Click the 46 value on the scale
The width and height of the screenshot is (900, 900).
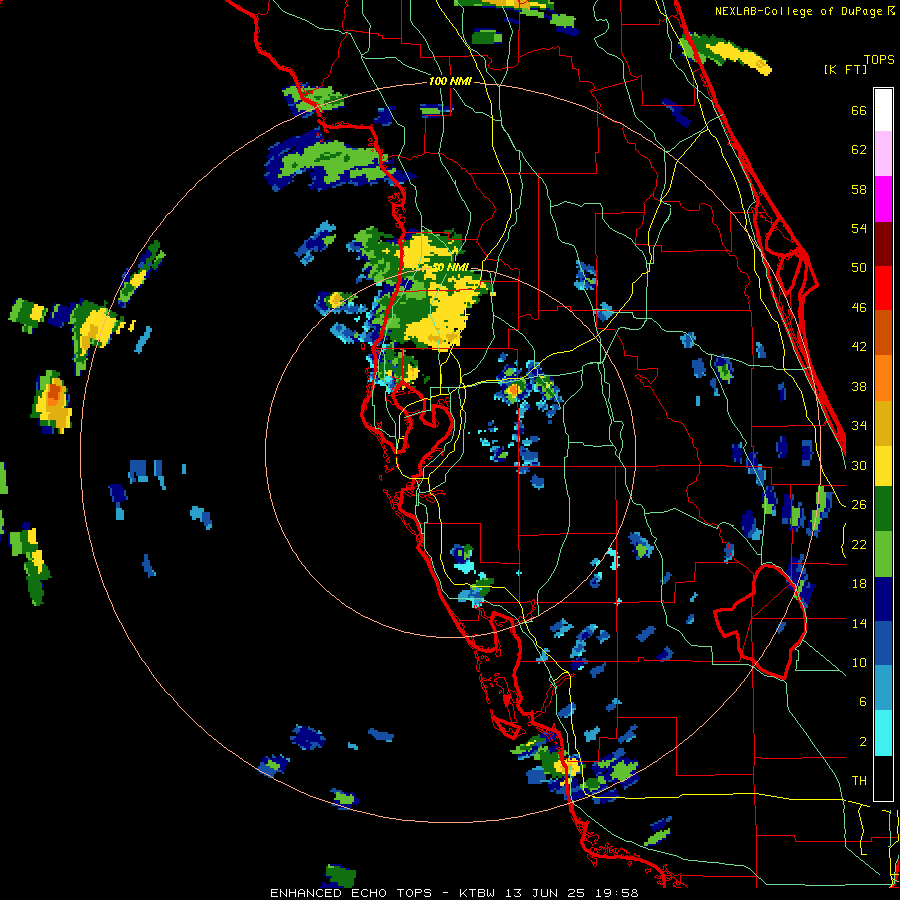[859, 308]
